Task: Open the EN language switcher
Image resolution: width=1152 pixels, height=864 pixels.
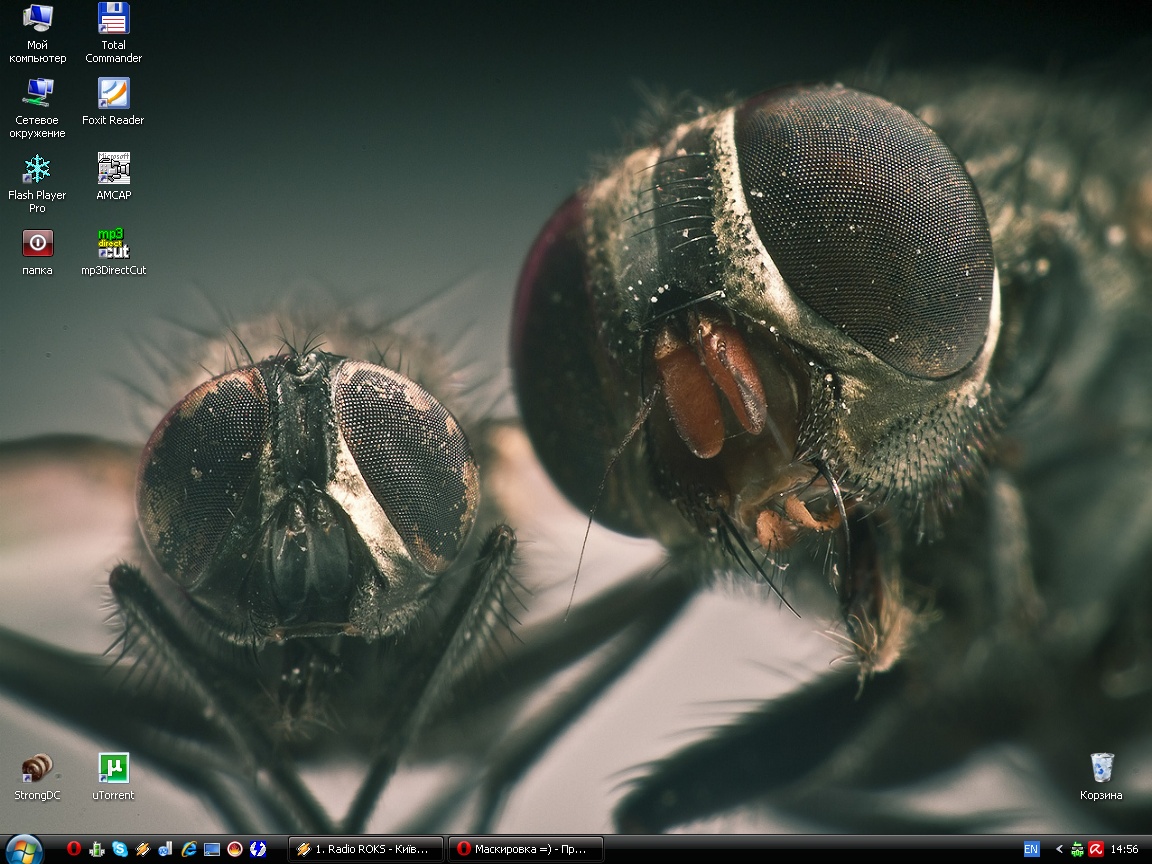Action: click(x=1031, y=849)
